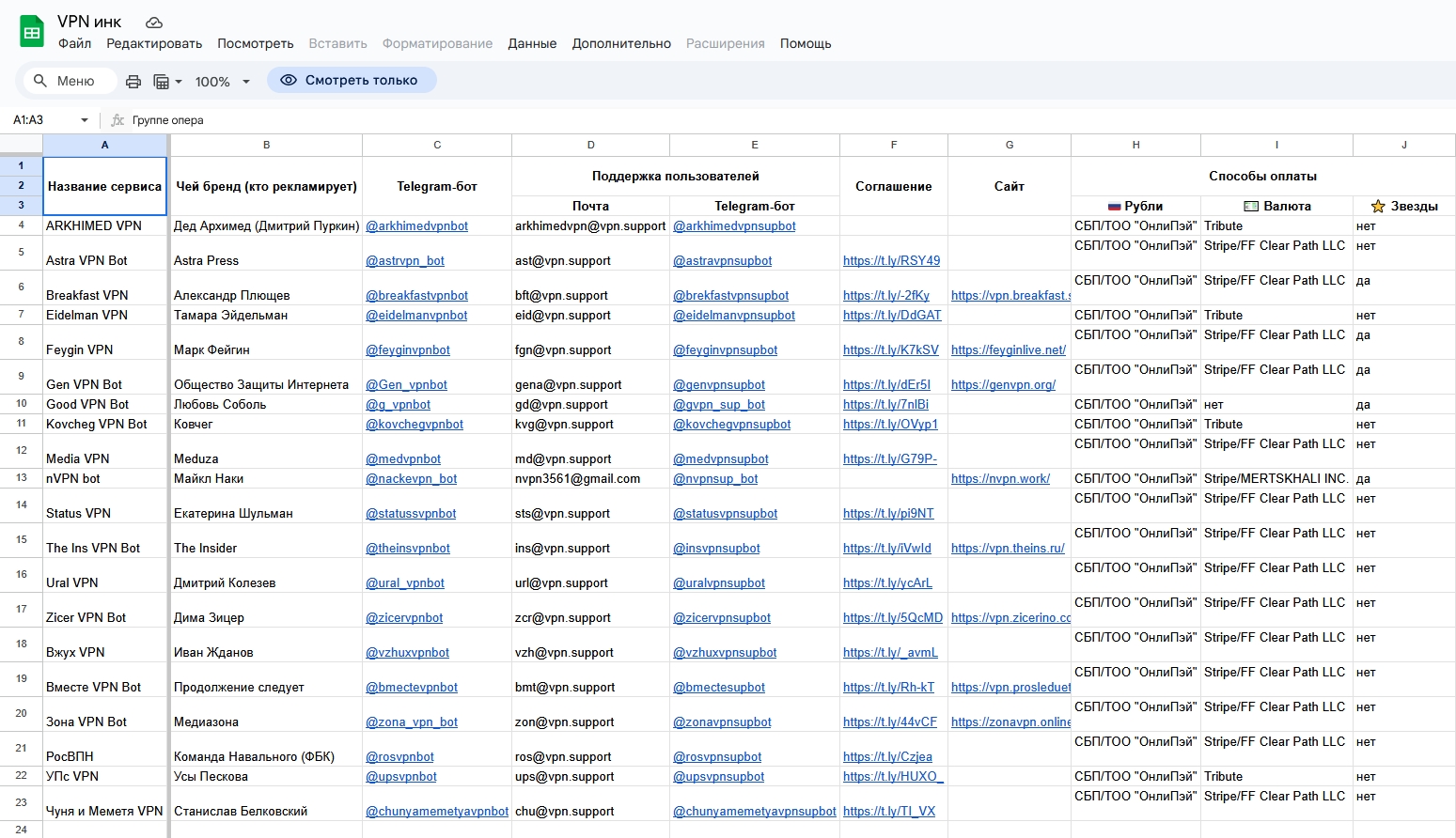Click the Google Sheets home logo

[x=32, y=32]
